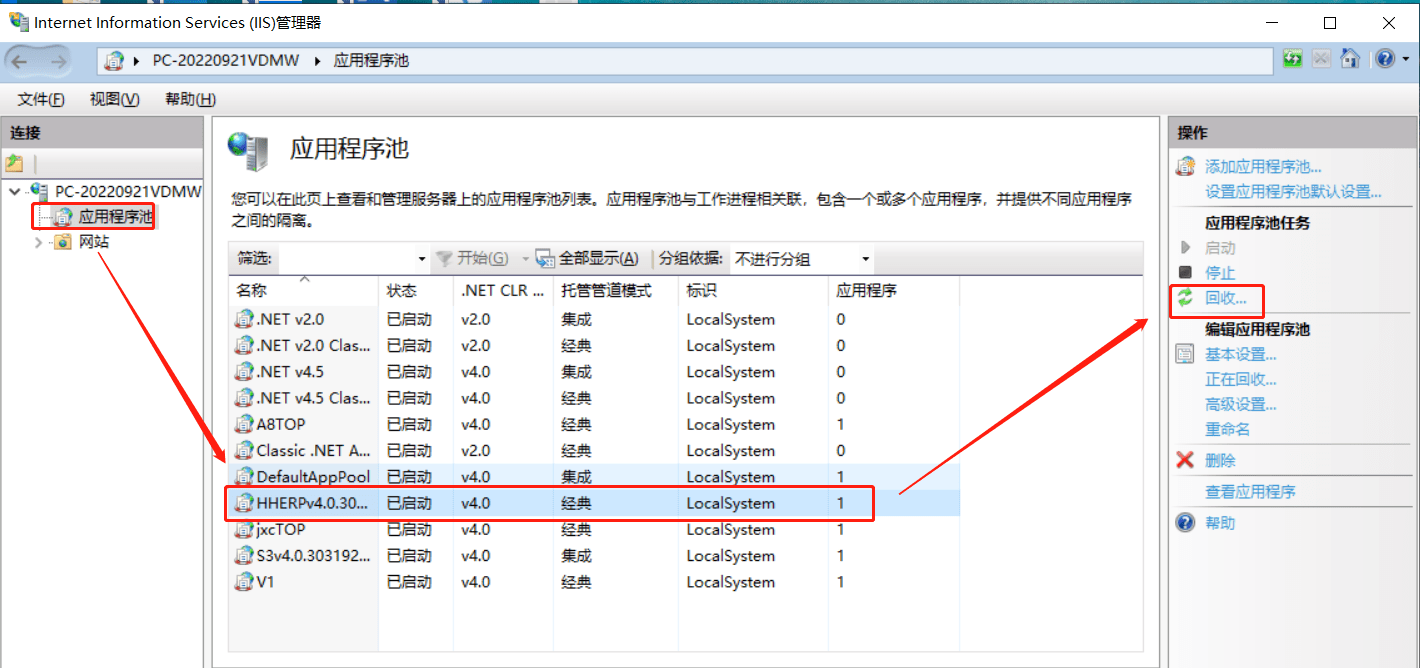Click the 启动 play icon
The image size is (1420, 668).
1186,247
